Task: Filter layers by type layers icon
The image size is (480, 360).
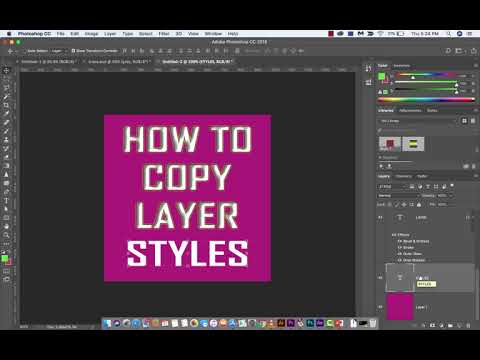Action: 428,186
